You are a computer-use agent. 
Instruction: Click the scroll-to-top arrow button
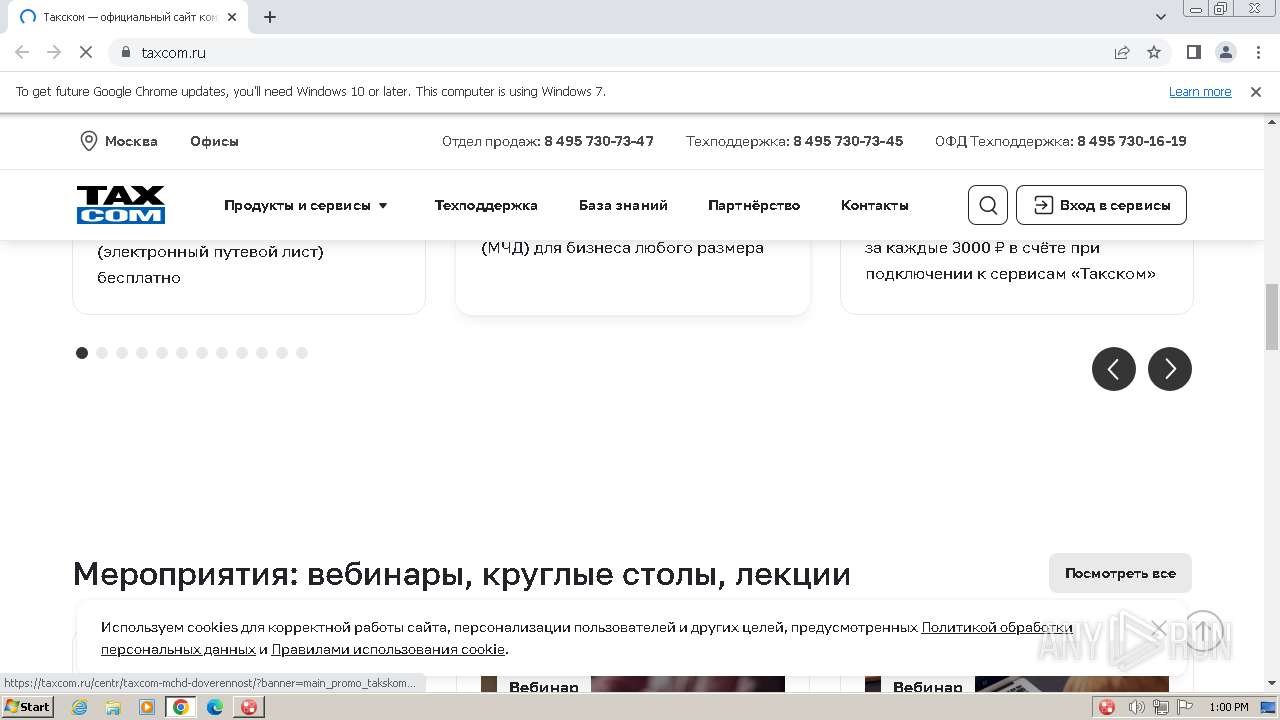(1203, 631)
